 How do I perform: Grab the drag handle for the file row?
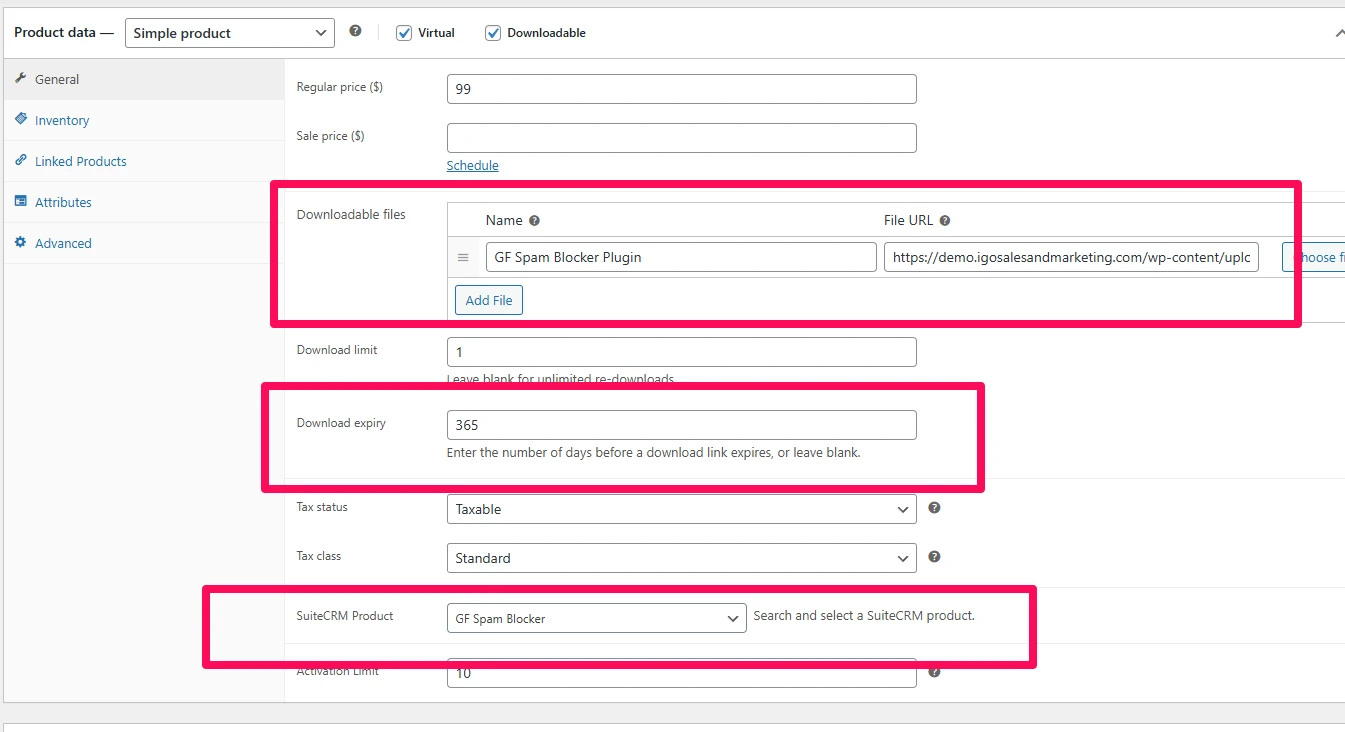463,258
